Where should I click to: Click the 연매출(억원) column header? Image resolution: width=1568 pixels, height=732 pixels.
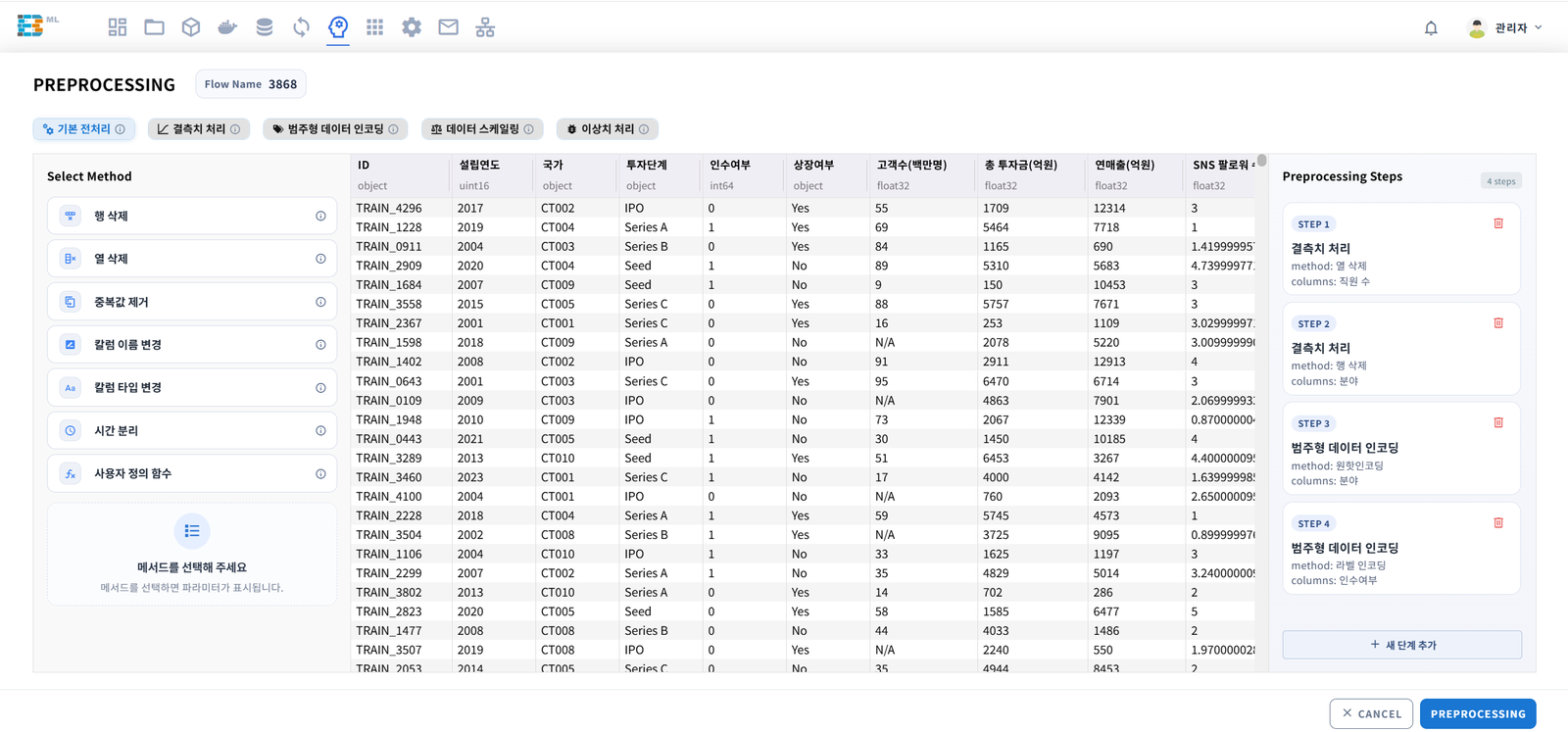pos(1136,175)
